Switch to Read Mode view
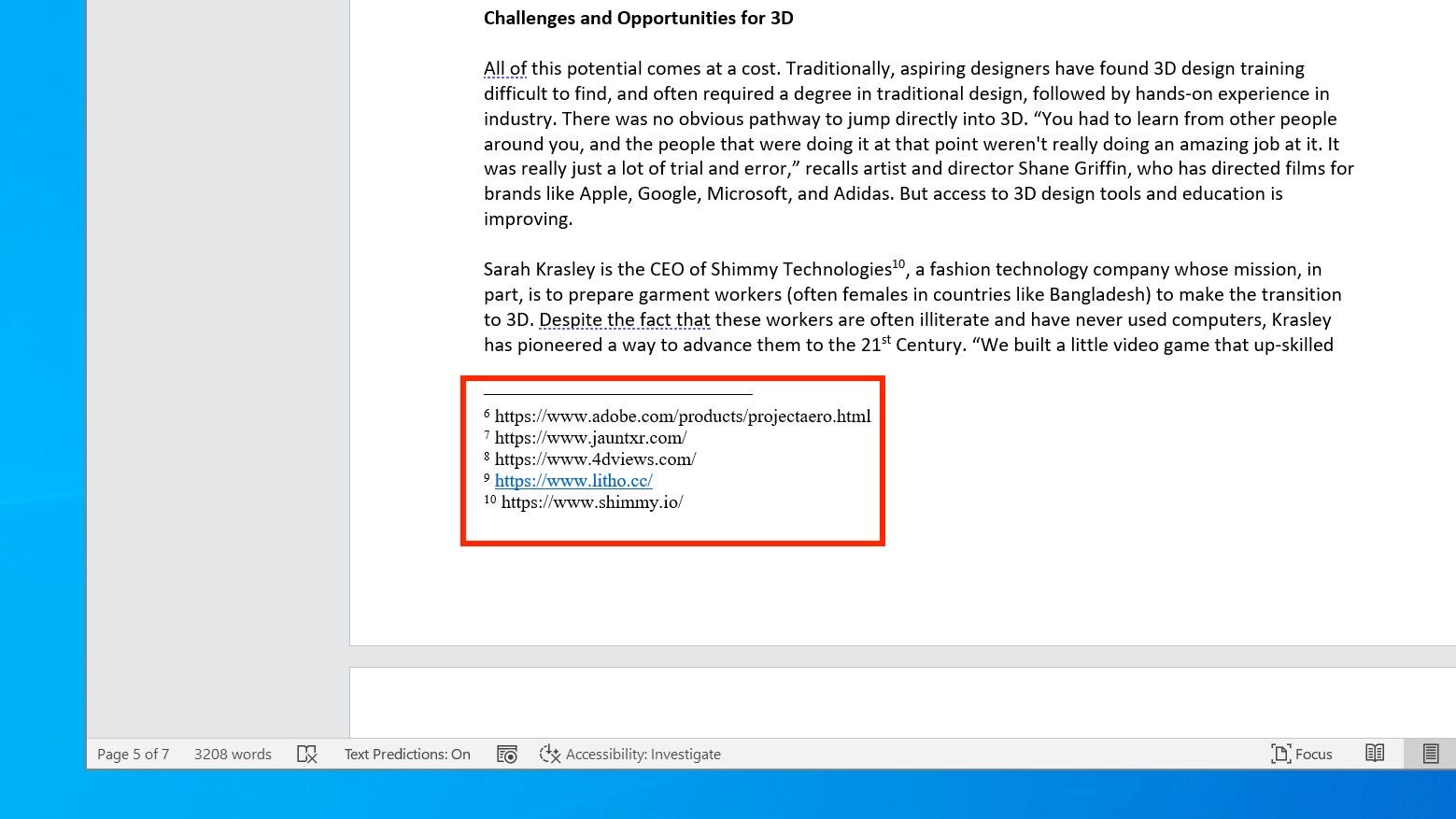1456x819 pixels. [1374, 754]
